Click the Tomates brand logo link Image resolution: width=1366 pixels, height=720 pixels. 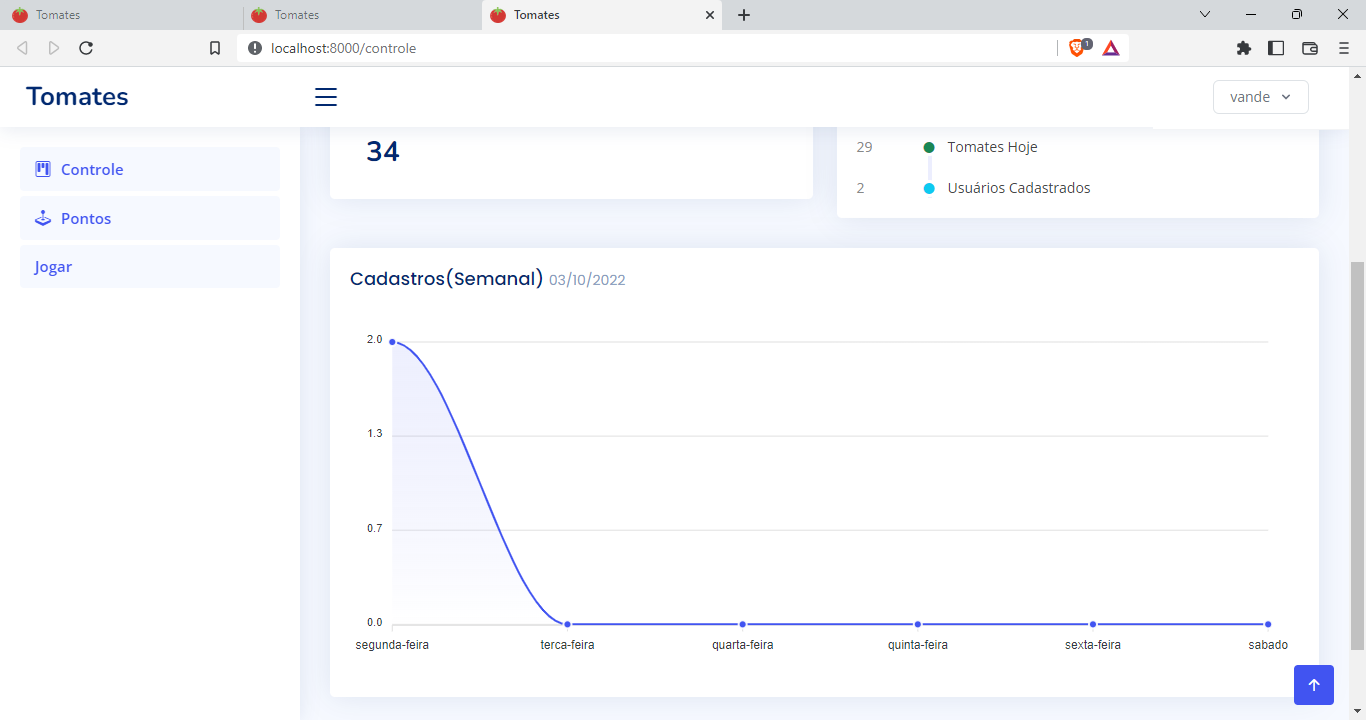click(77, 96)
